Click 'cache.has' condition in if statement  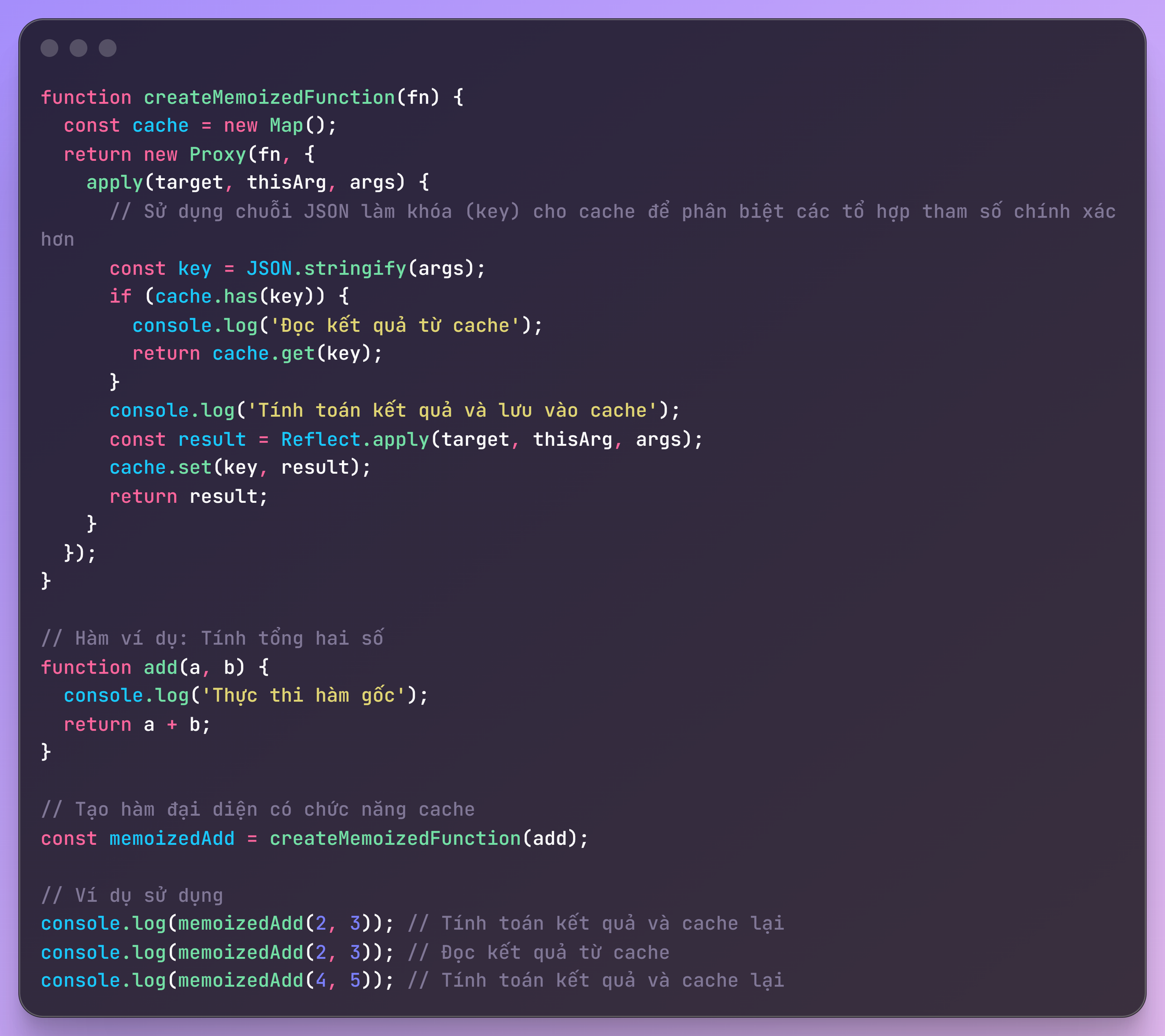click(206, 297)
